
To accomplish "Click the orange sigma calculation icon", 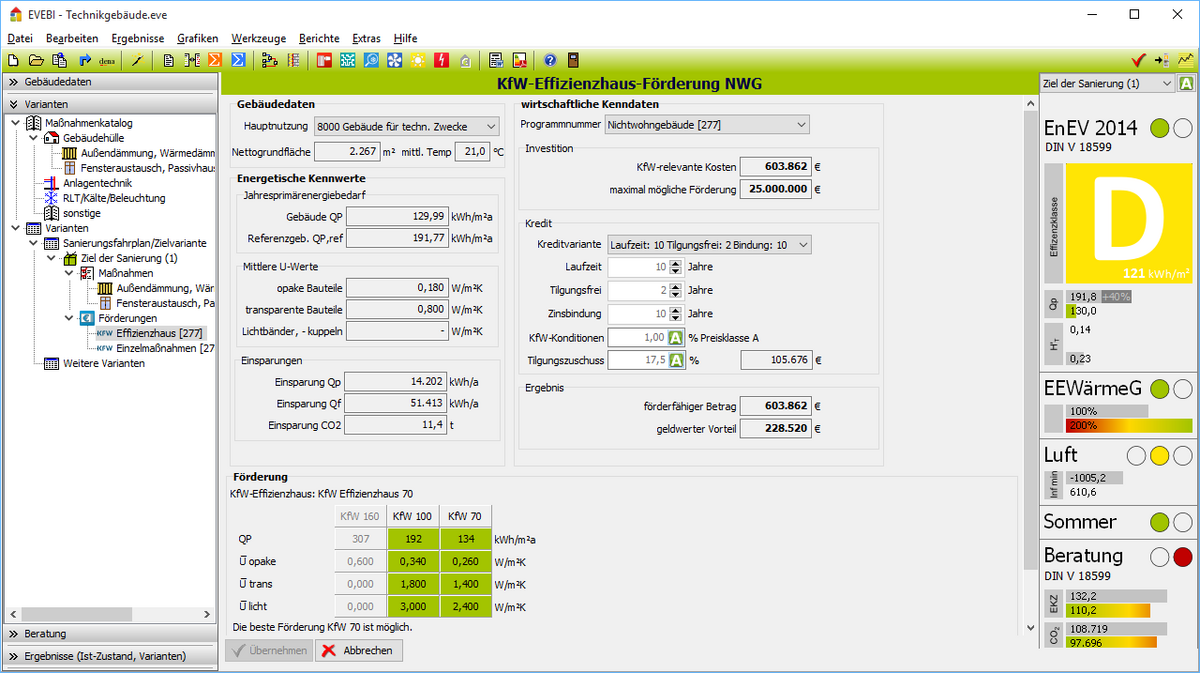I will pos(215,60).
